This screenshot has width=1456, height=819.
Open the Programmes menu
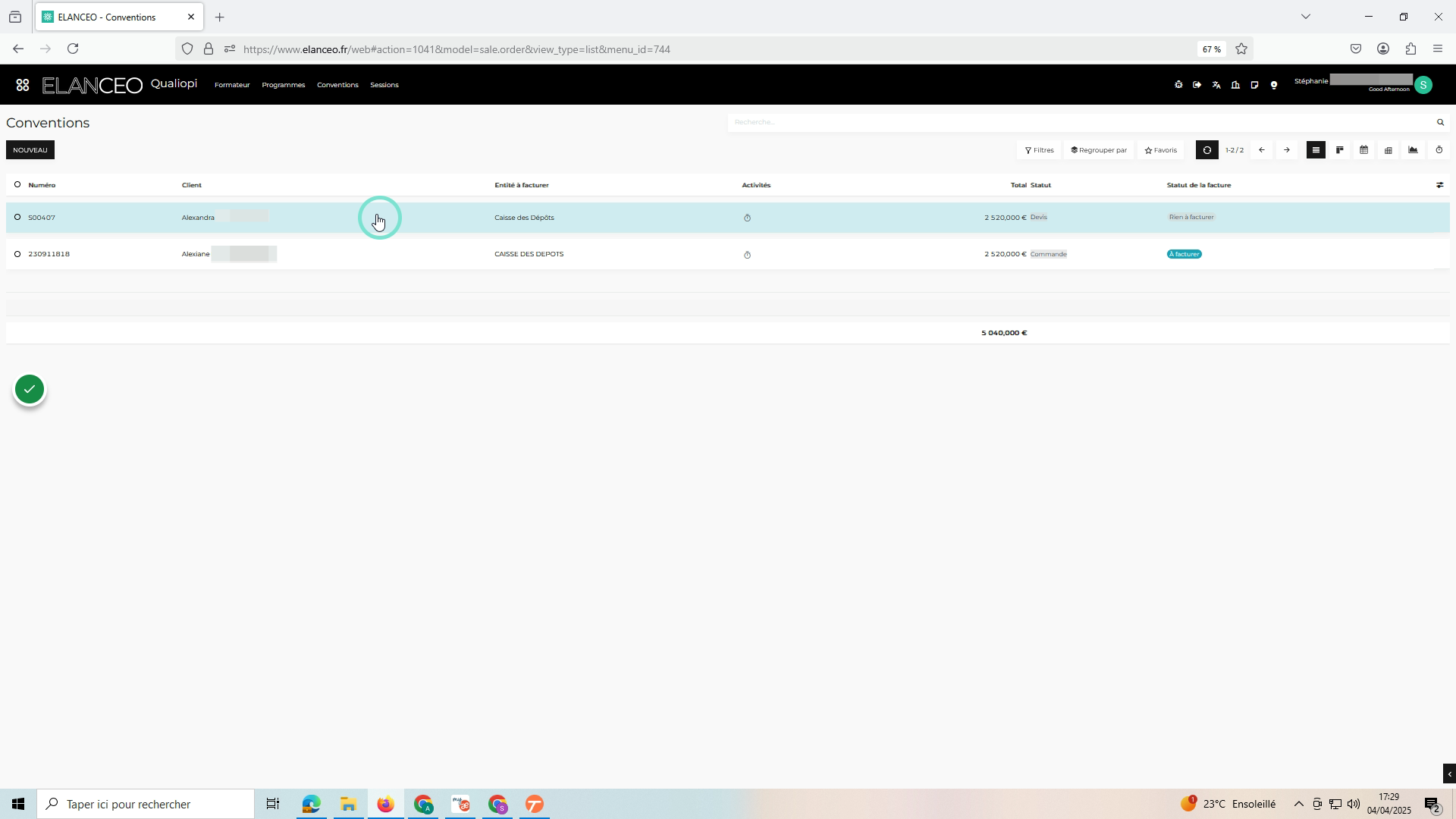click(x=284, y=85)
